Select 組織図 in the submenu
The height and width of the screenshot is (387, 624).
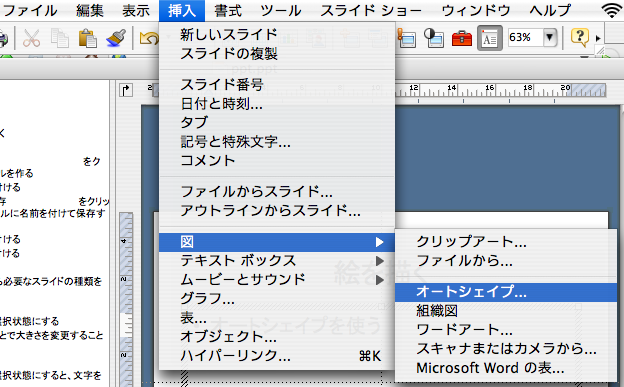point(506,311)
